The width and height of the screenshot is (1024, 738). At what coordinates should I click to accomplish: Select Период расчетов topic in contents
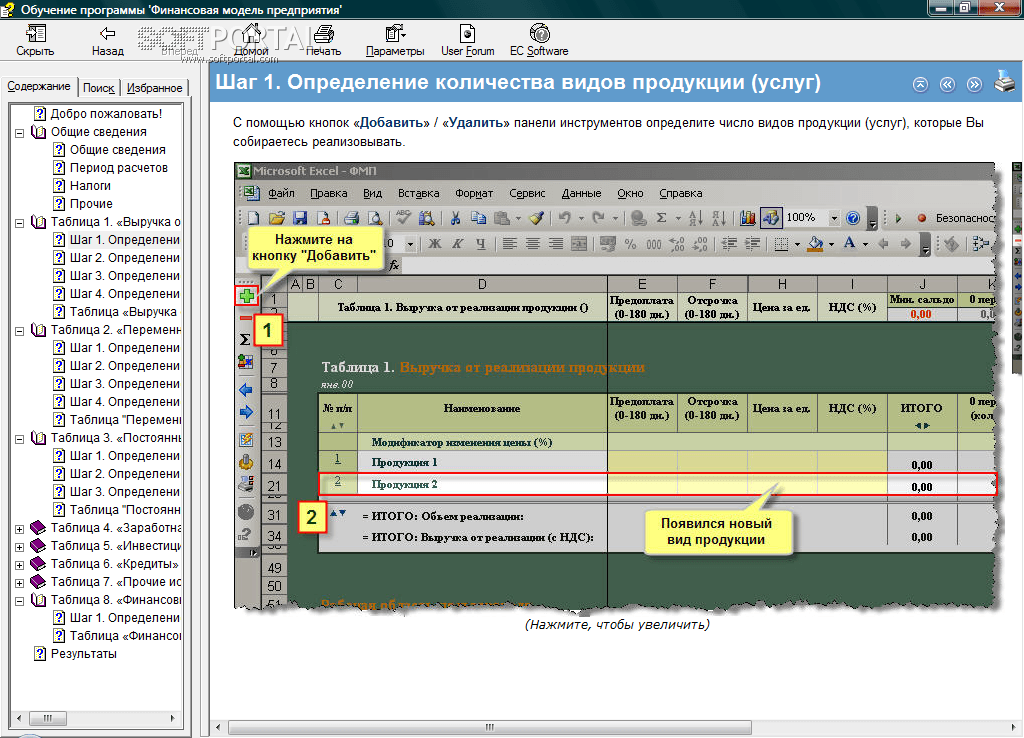click(x=118, y=168)
